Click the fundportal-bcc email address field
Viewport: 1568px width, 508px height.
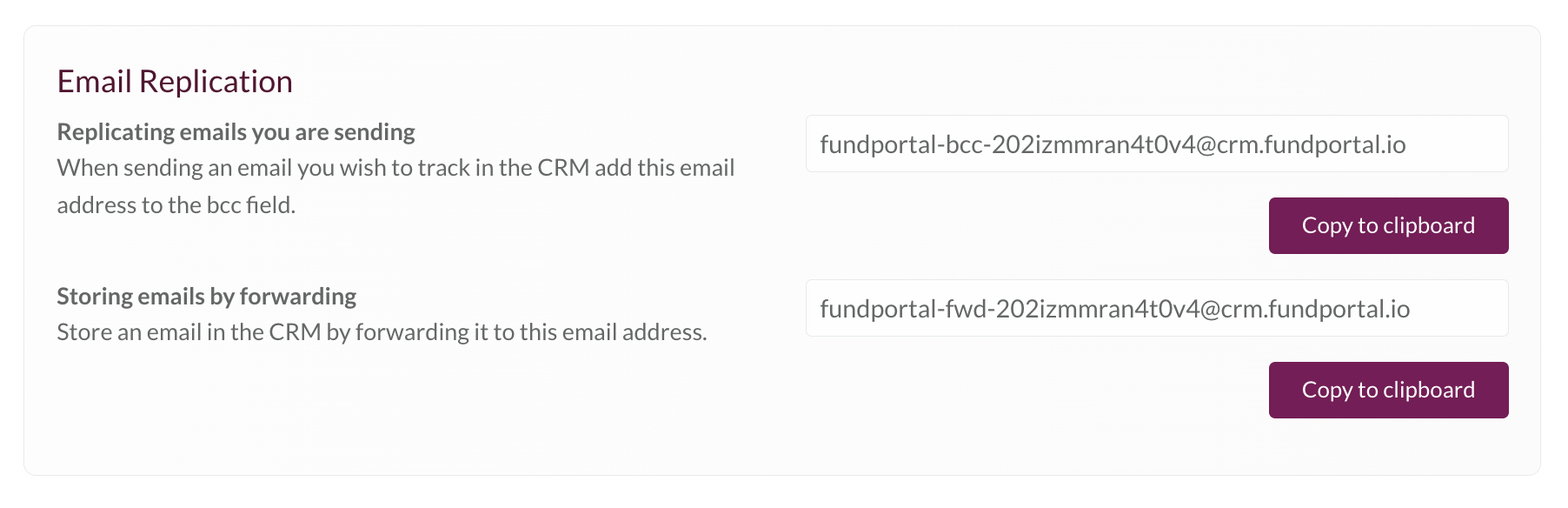tap(1157, 144)
